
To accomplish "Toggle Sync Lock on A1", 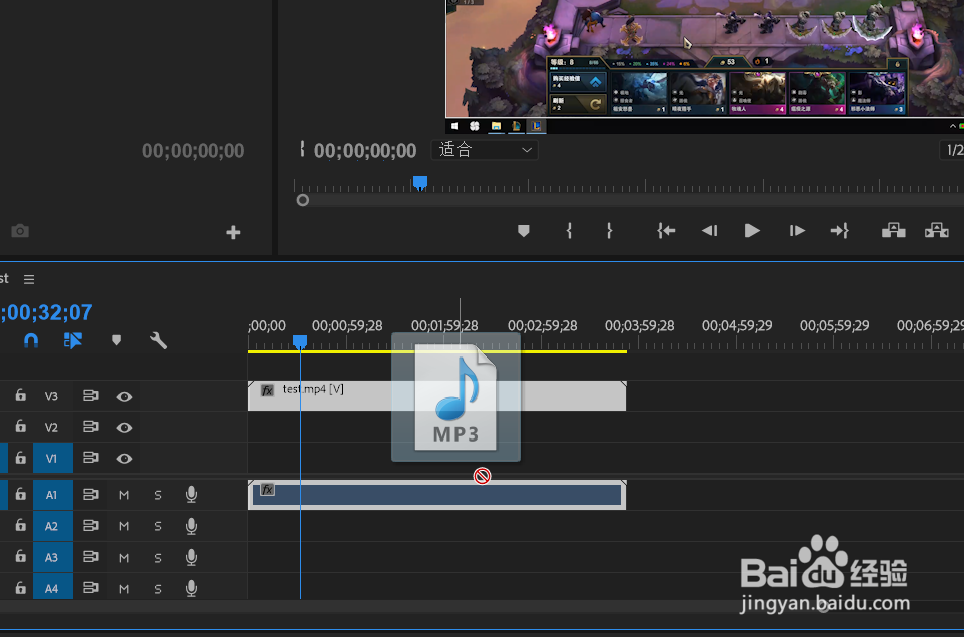I will point(90,494).
